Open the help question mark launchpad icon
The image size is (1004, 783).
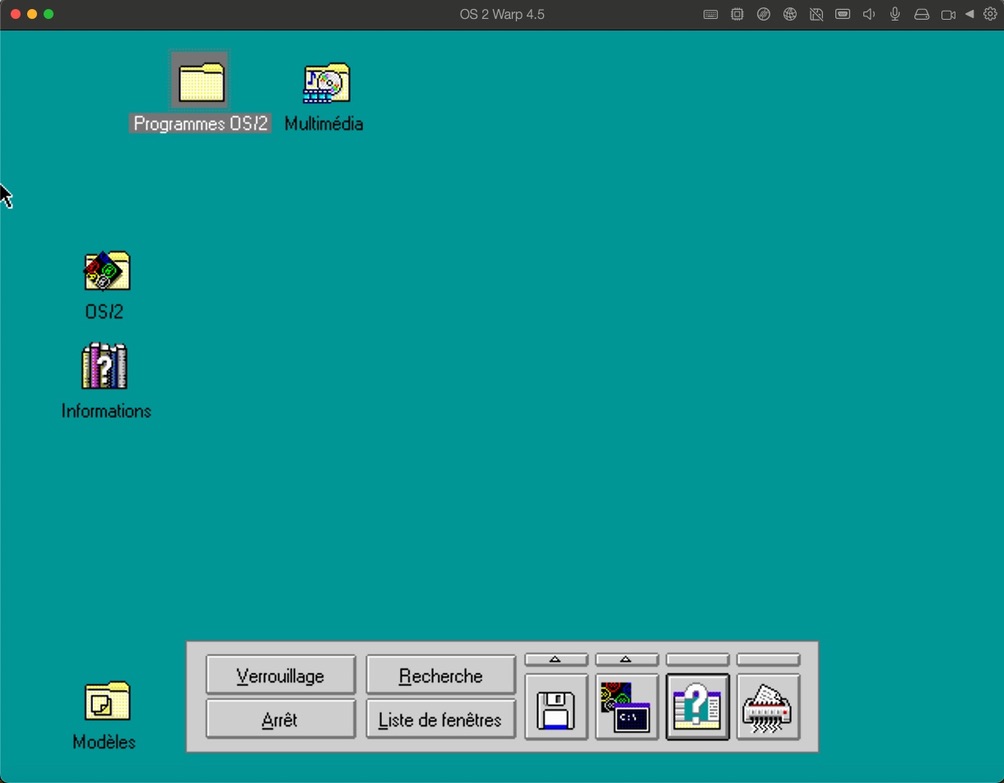coord(697,708)
